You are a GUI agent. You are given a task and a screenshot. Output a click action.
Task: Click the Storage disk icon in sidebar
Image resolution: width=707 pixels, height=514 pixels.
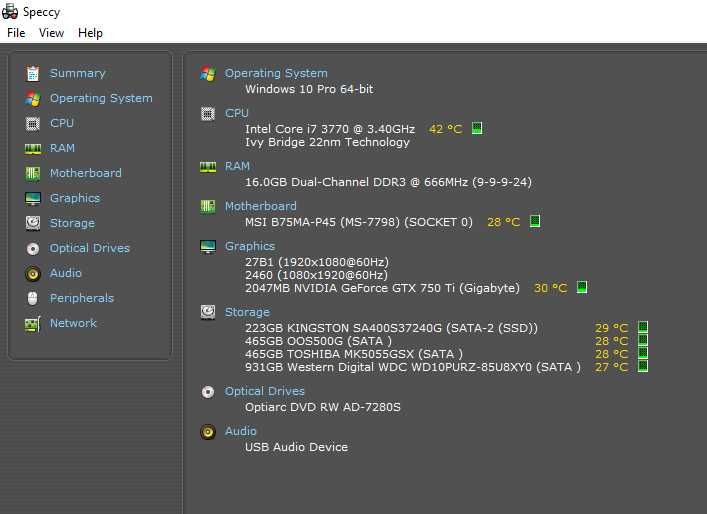[33, 223]
